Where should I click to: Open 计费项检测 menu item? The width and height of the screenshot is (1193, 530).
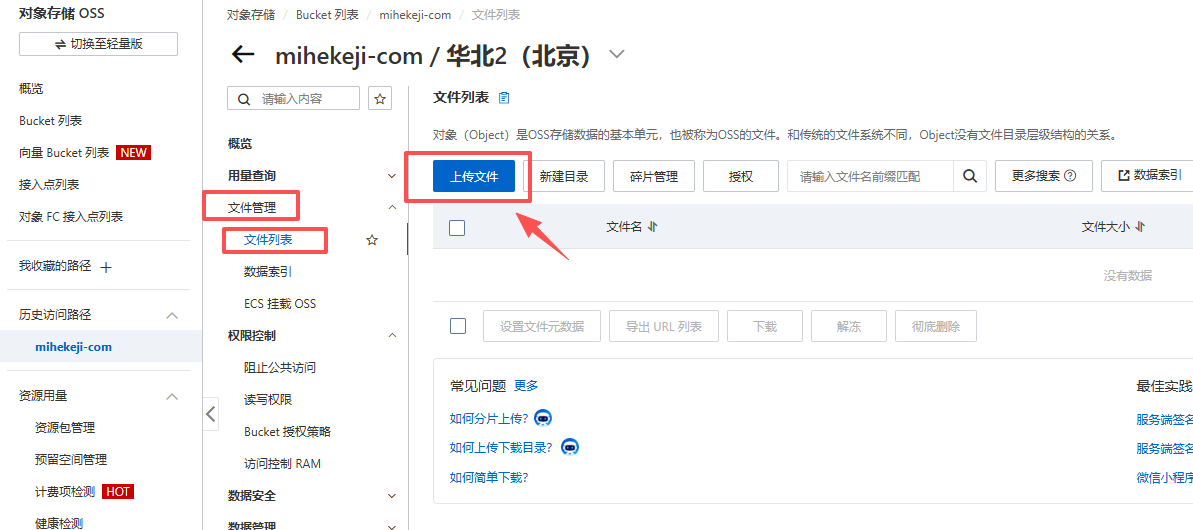point(65,491)
